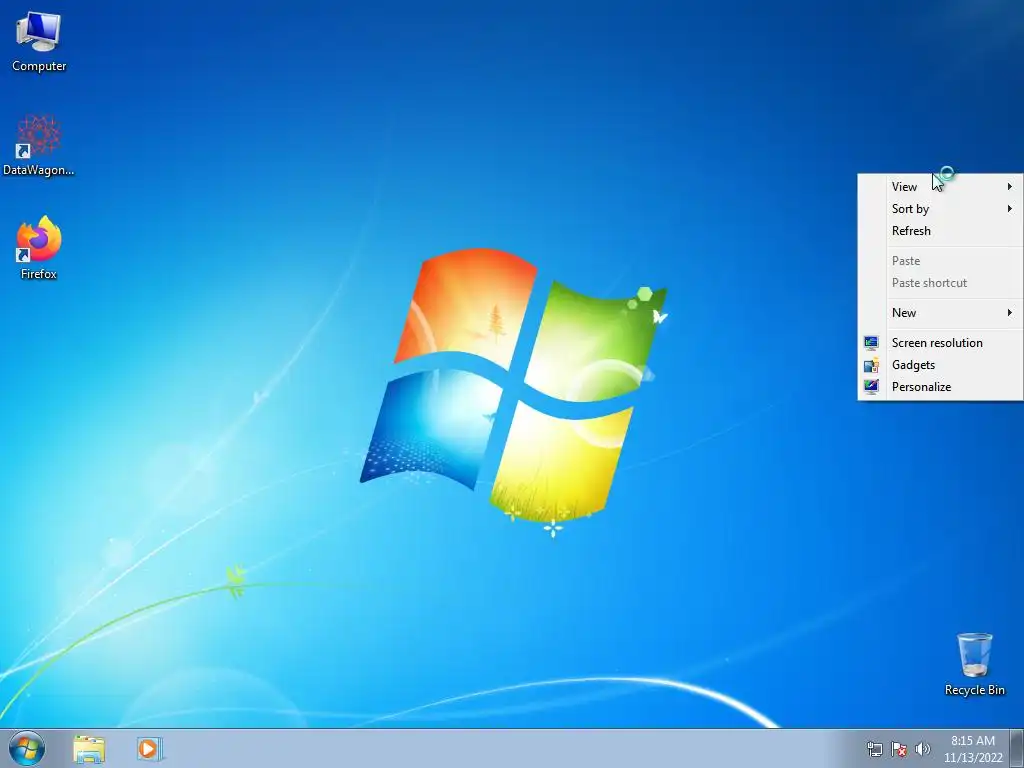The width and height of the screenshot is (1024, 768).
Task: Open the Windows Start orb
Action: pyautogui.click(x=27, y=748)
